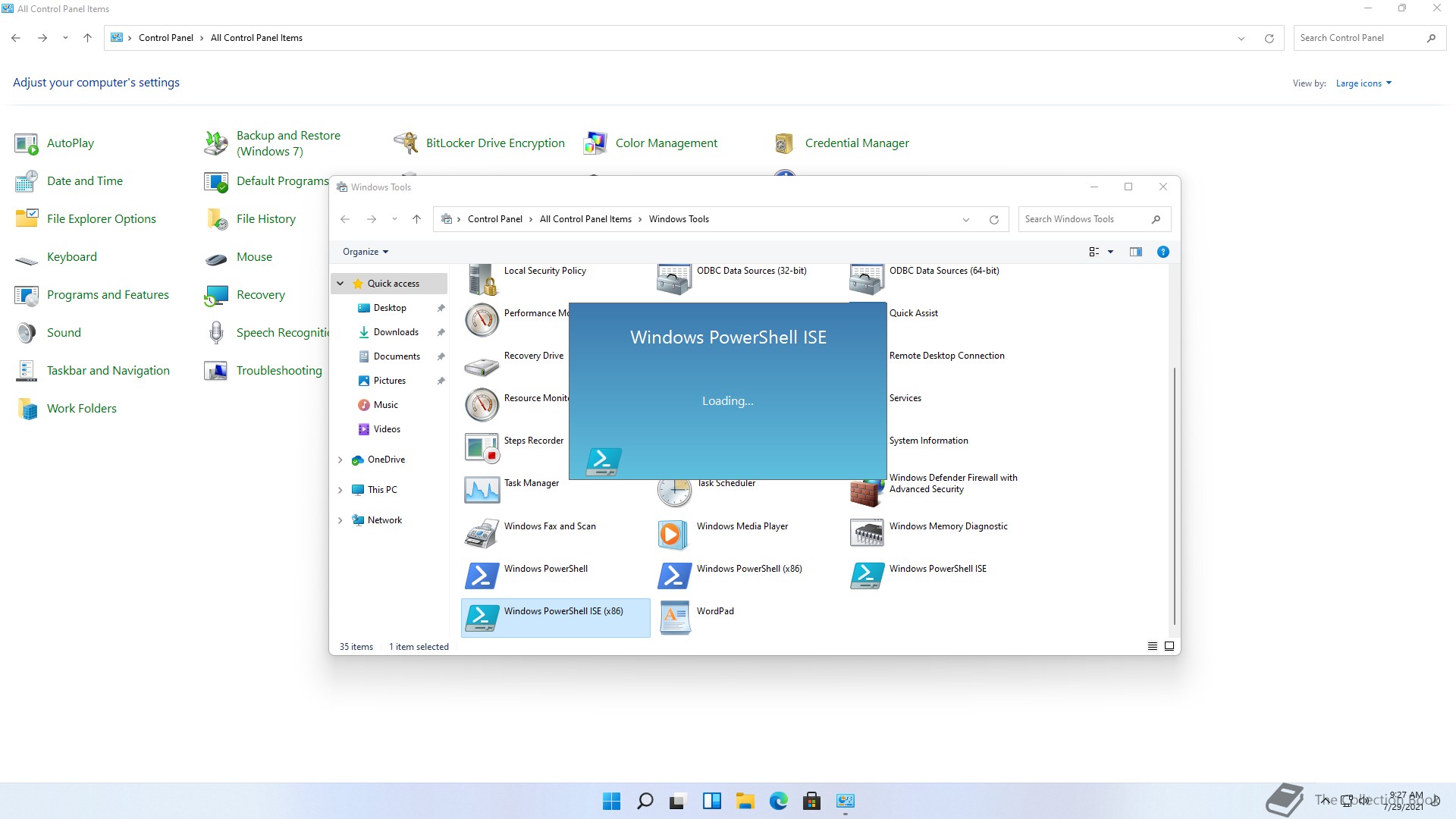The image size is (1456, 819).
Task: Open the AutoPlay icon in Control Panel
Action: [27, 143]
